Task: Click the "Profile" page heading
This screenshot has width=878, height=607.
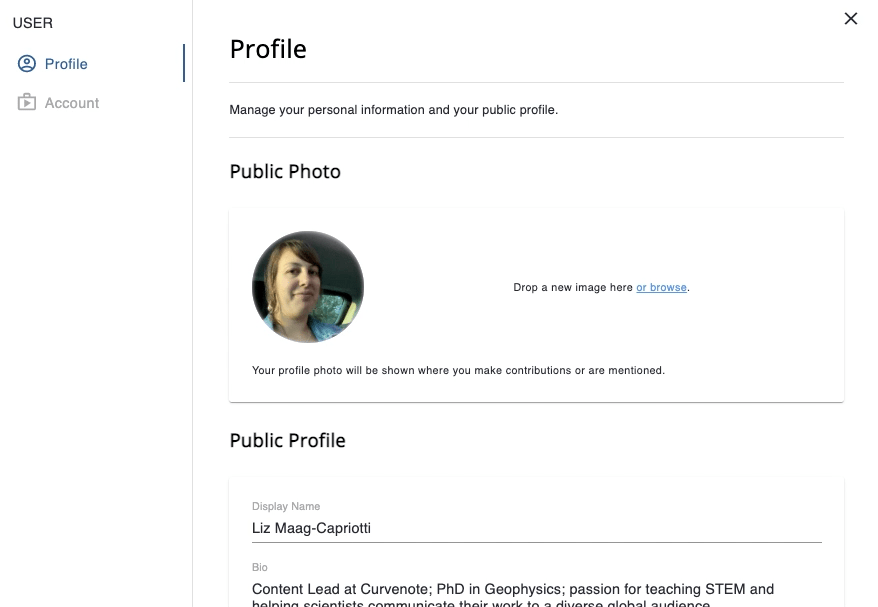Action: coord(268,49)
